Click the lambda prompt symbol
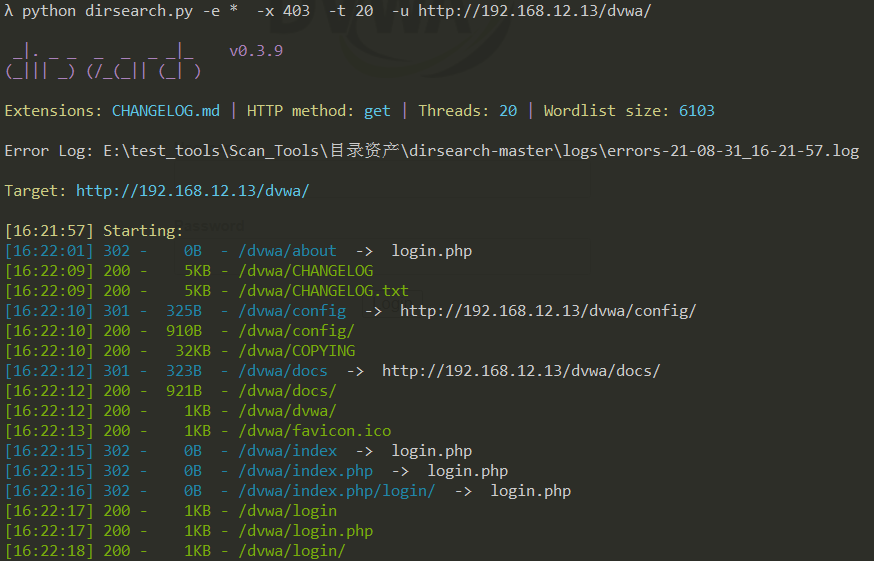The image size is (874, 561). click(9, 11)
